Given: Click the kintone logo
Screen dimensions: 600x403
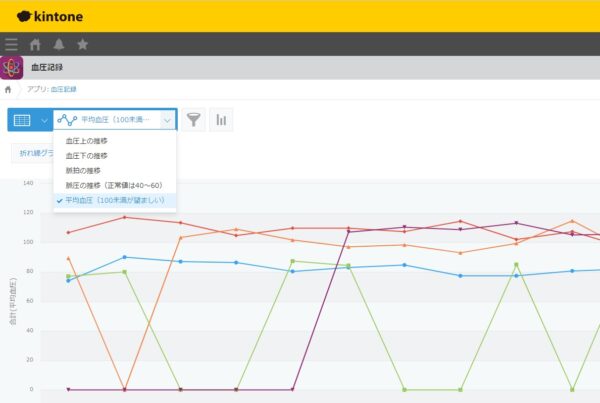Looking at the screenshot, I should 50,15.
